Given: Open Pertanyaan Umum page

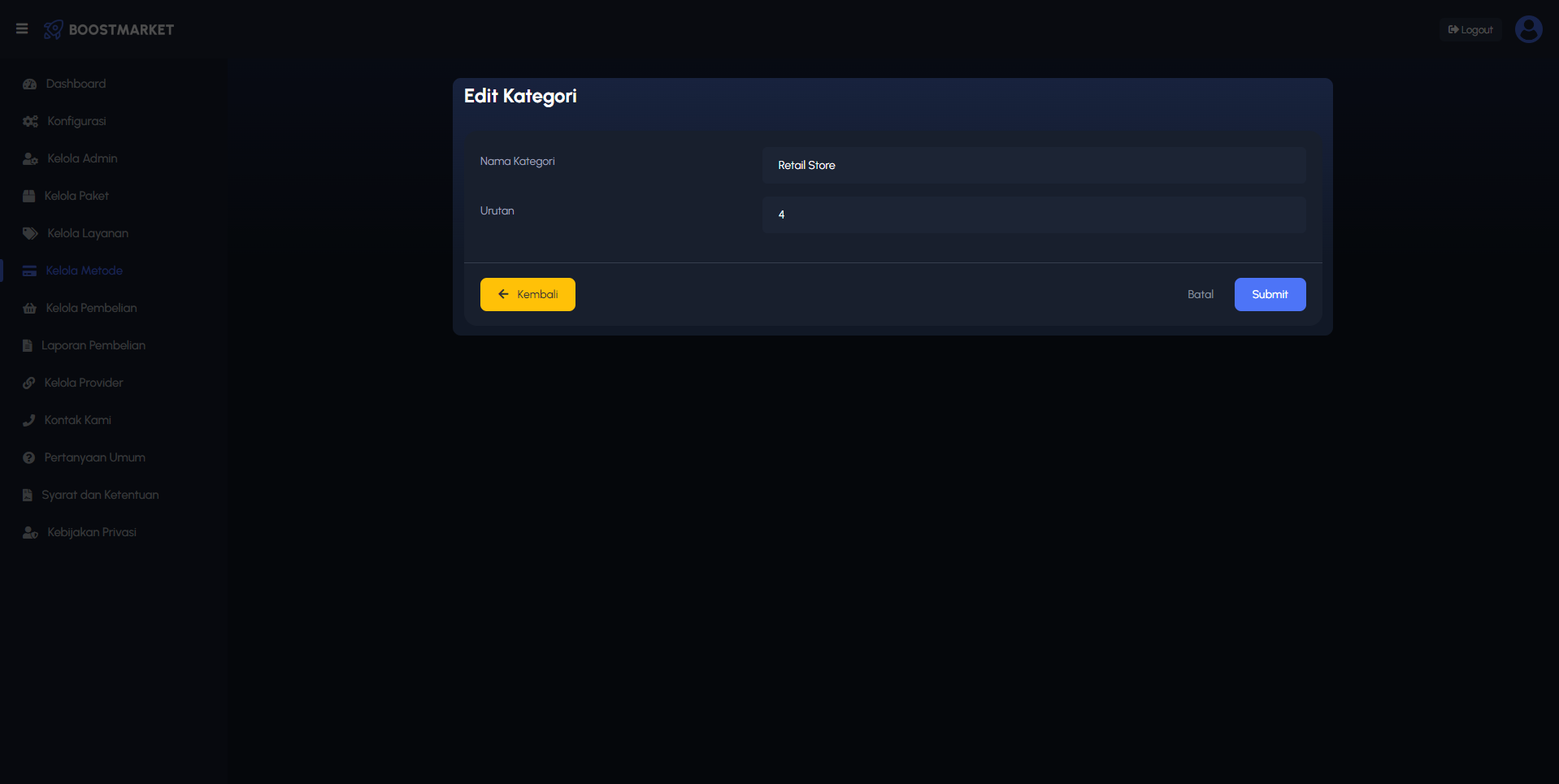Looking at the screenshot, I should [x=94, y=457].
